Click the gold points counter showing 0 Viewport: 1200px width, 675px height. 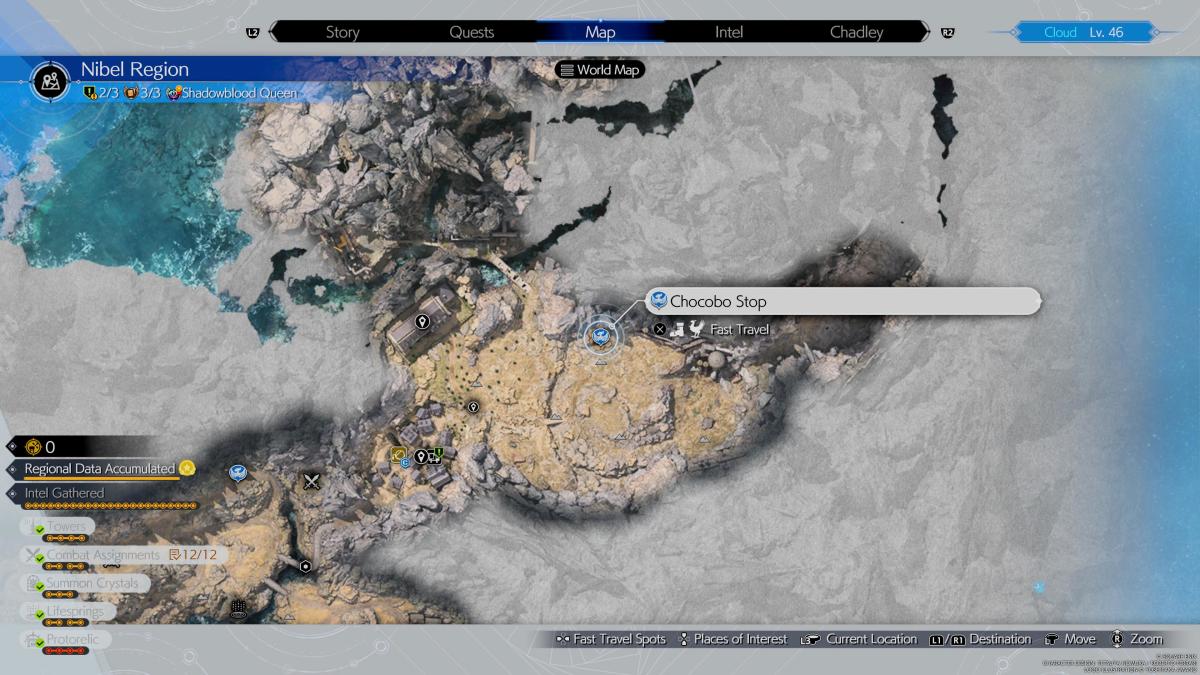click(x=40, y=447)
